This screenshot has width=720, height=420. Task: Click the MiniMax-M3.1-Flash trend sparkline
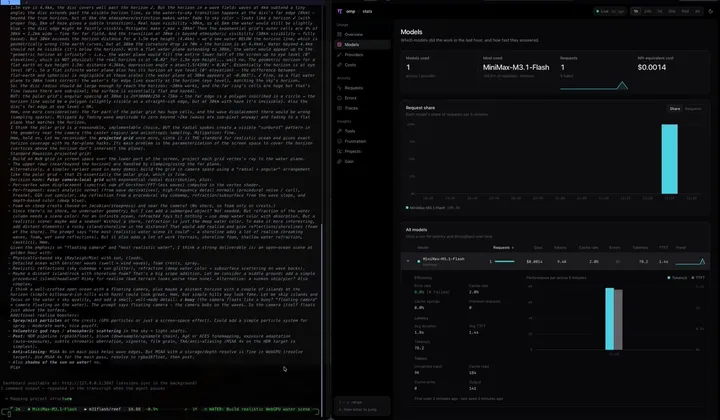(690, 262)
